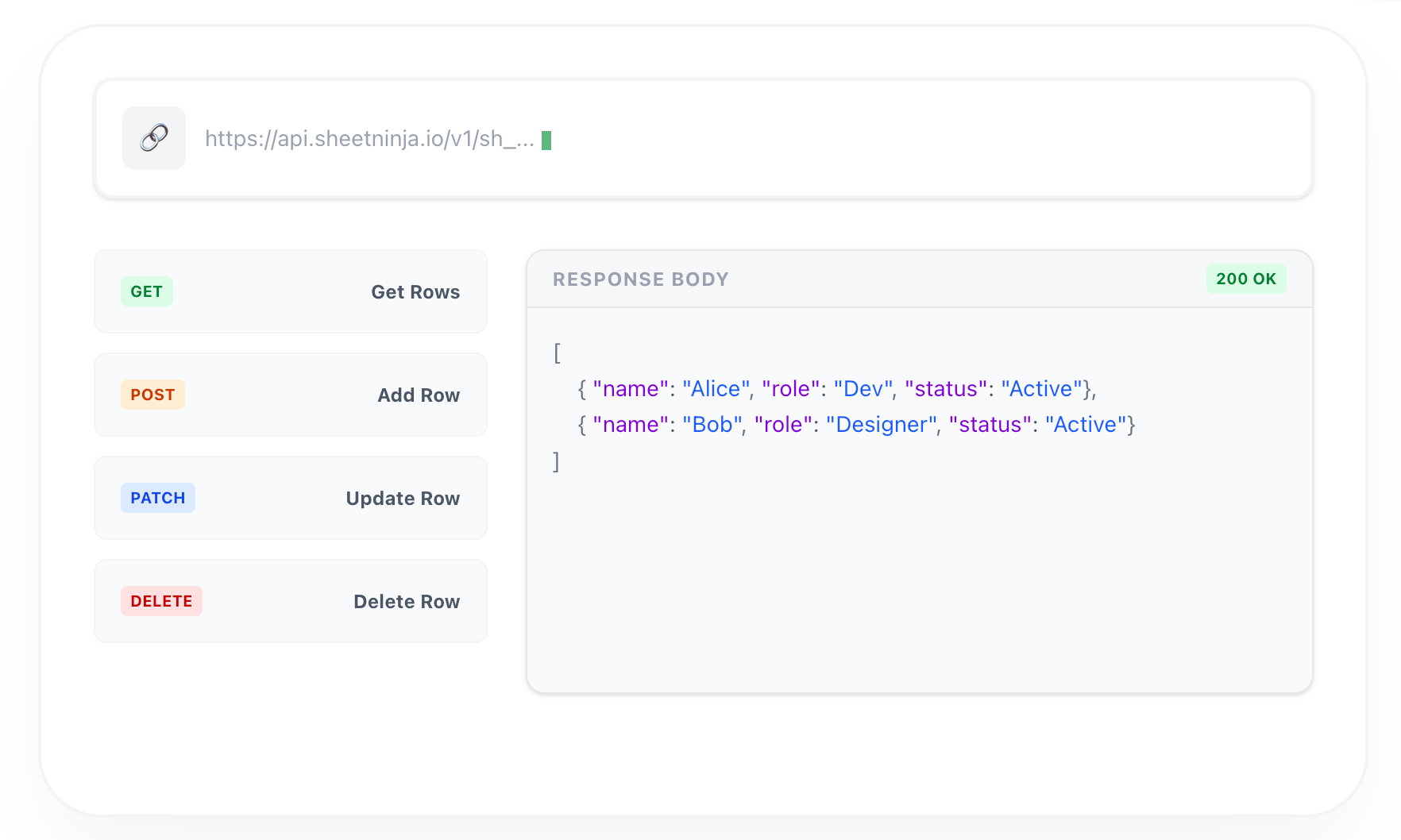Focus the API URL input field
Screen dimensions: 1401x840
pyautogui.click(x=715, y=139)
